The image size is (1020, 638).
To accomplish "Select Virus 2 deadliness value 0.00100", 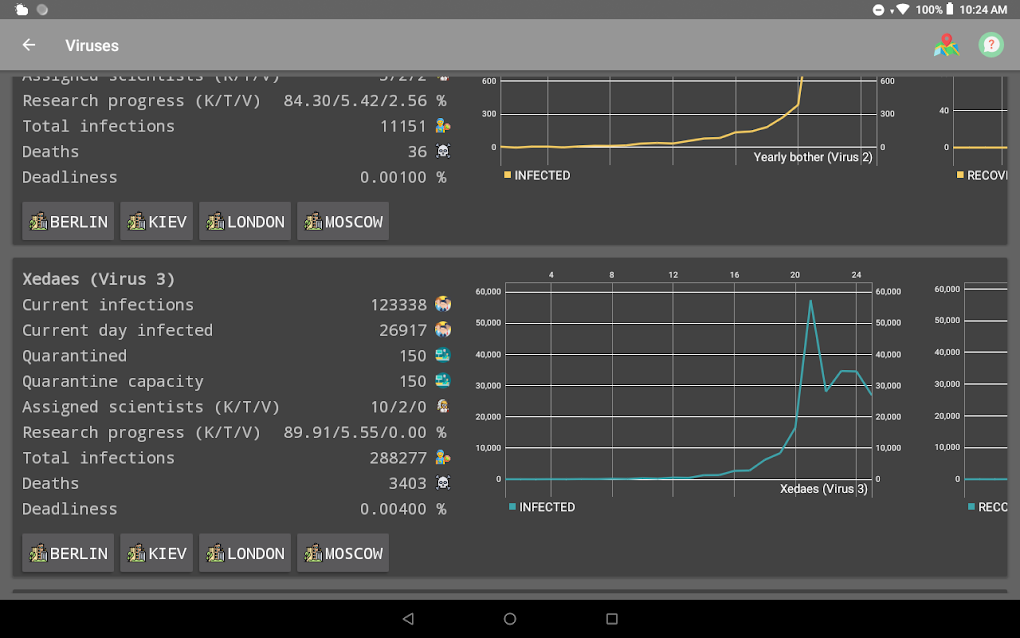I will pyautogui.click(x=393, y=177).
